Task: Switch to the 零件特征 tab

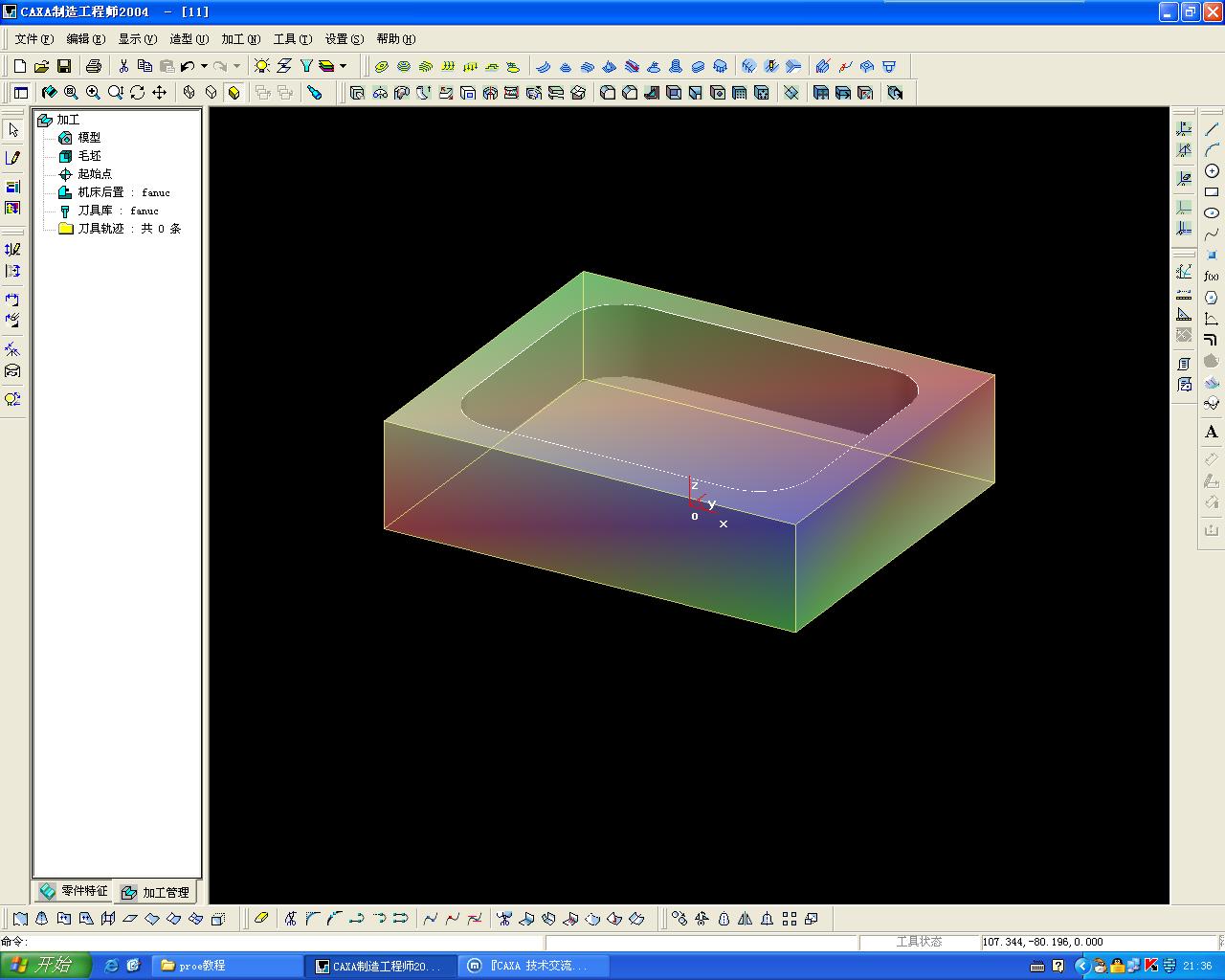Action: point(74,891)
